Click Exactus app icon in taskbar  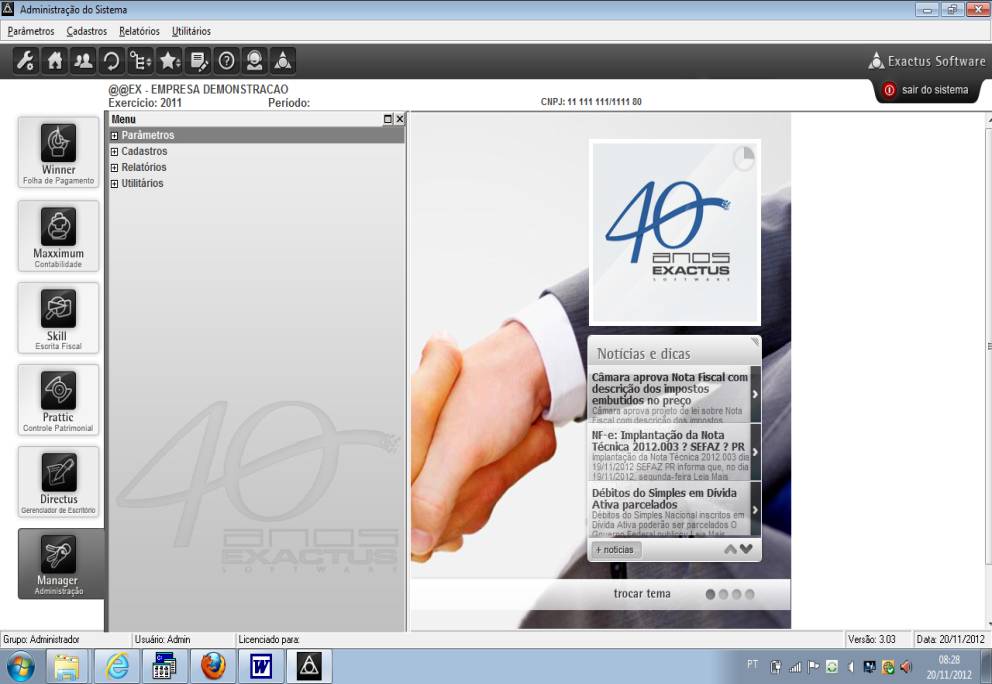(x=309, y=666)
